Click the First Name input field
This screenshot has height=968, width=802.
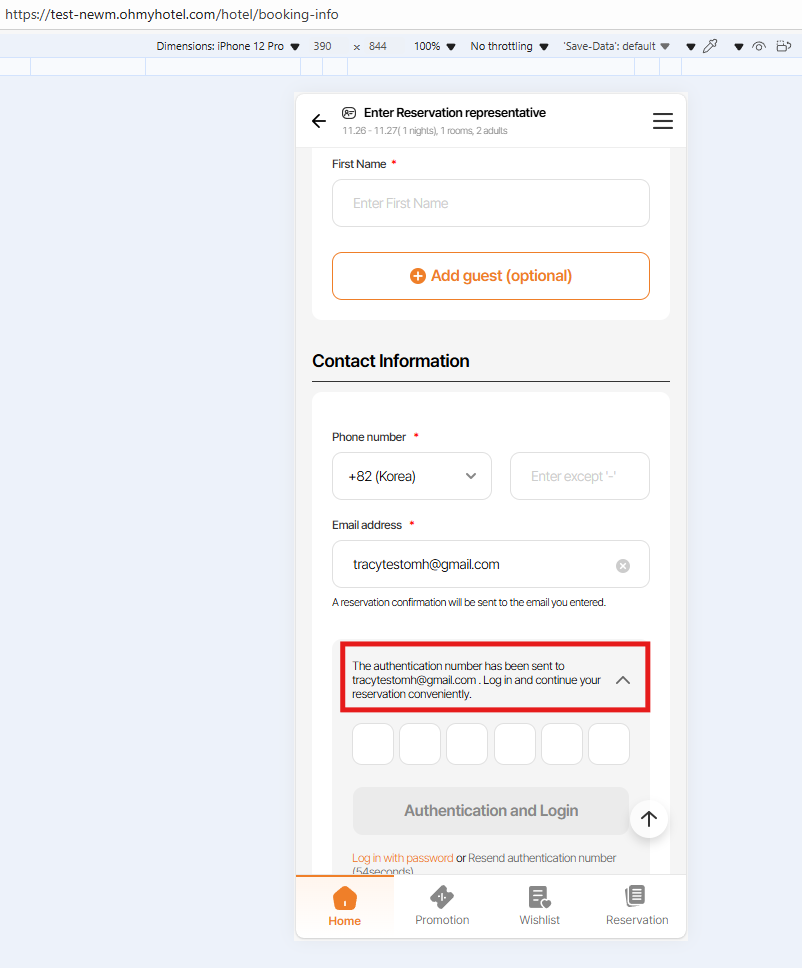pyautogui.click(x=491, y=203)
